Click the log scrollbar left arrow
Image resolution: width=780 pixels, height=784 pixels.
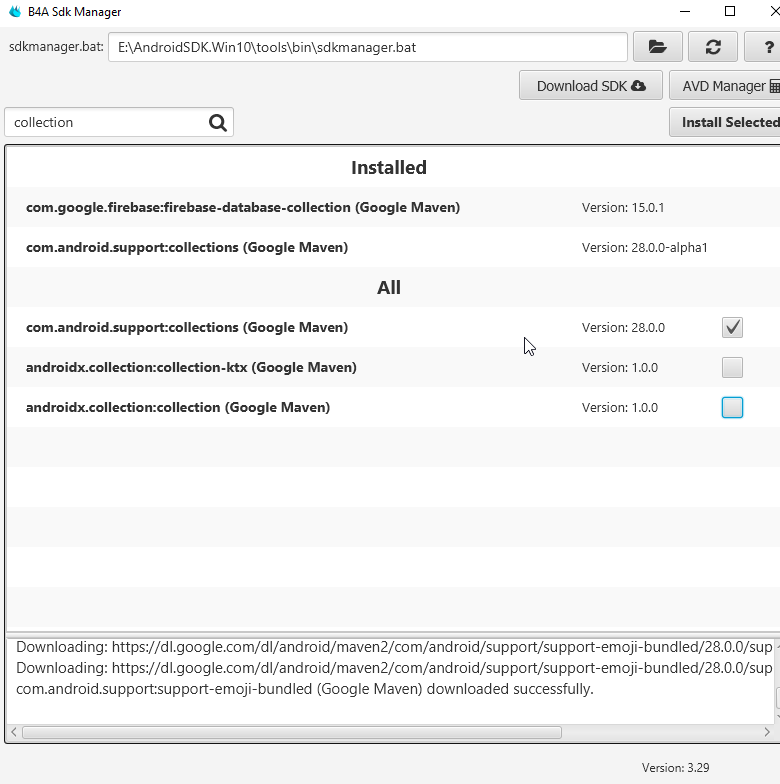coord(14,732)
